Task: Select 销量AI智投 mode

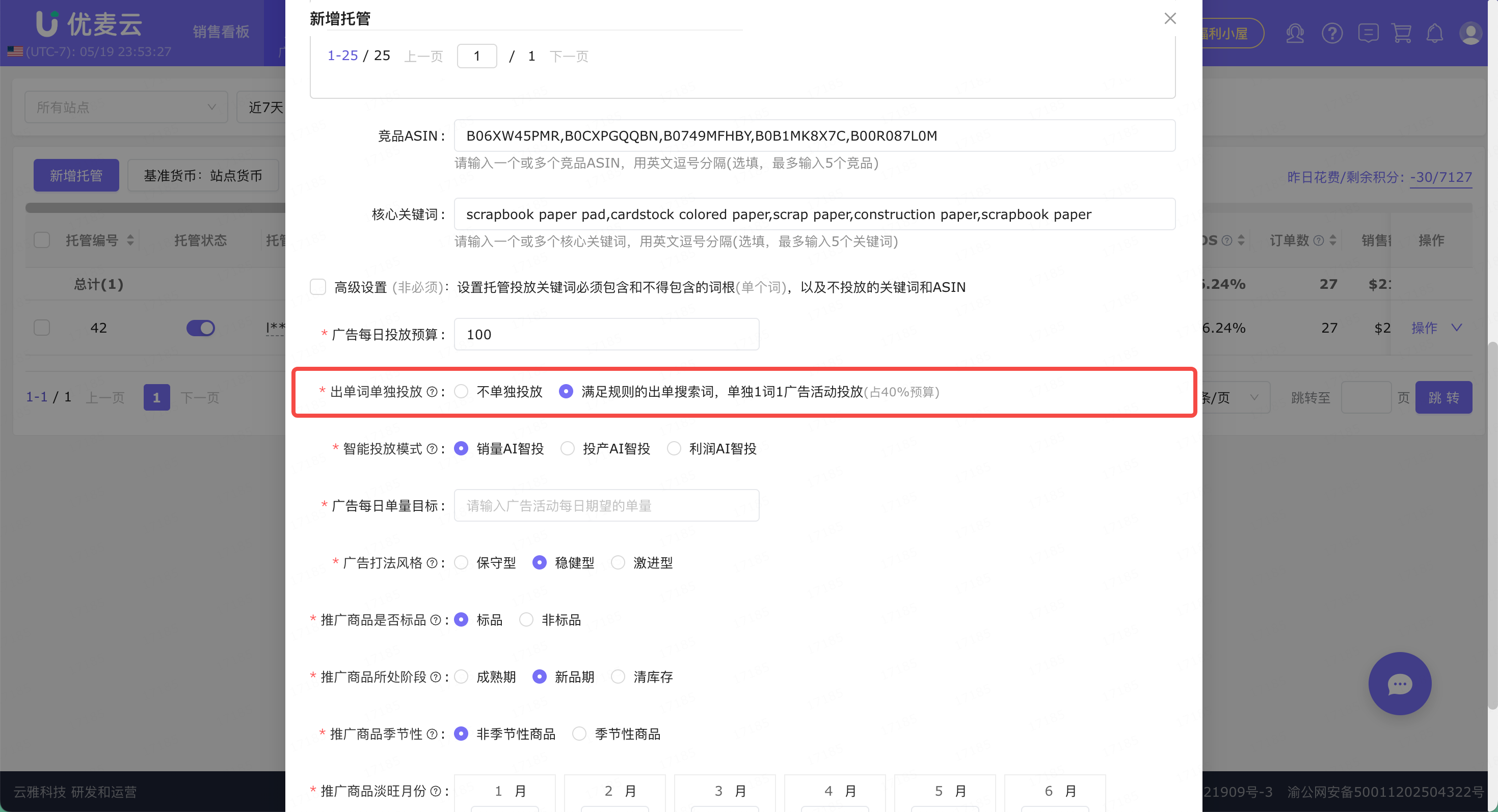Action: tap(461, 449)
